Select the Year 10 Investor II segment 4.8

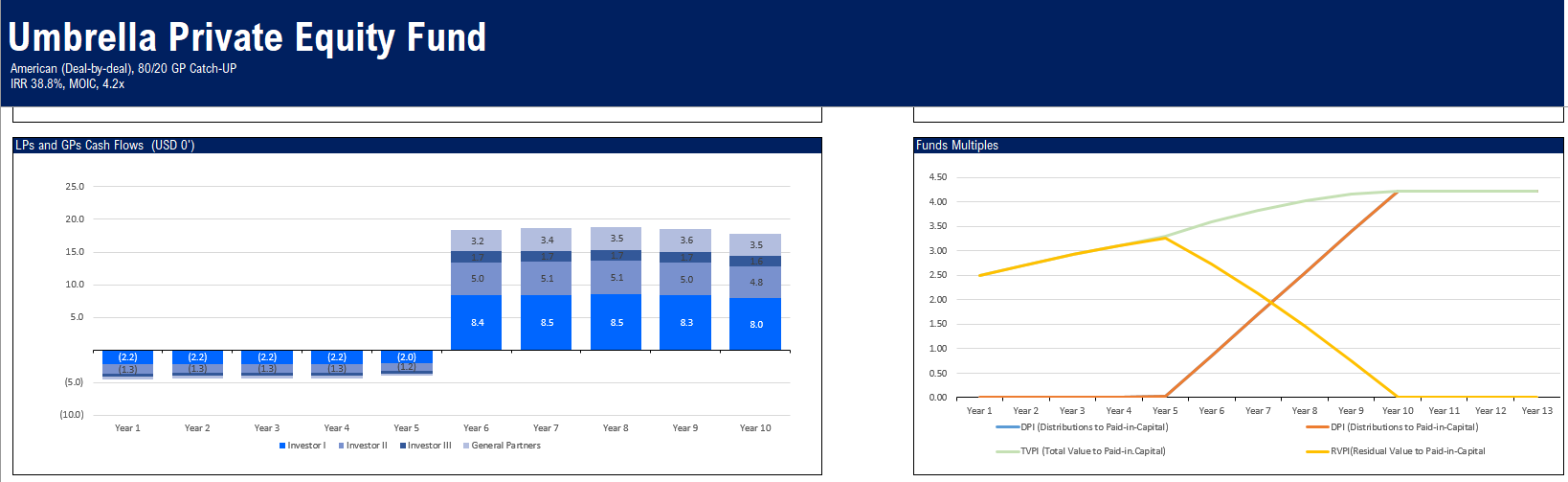pos(755,283)
